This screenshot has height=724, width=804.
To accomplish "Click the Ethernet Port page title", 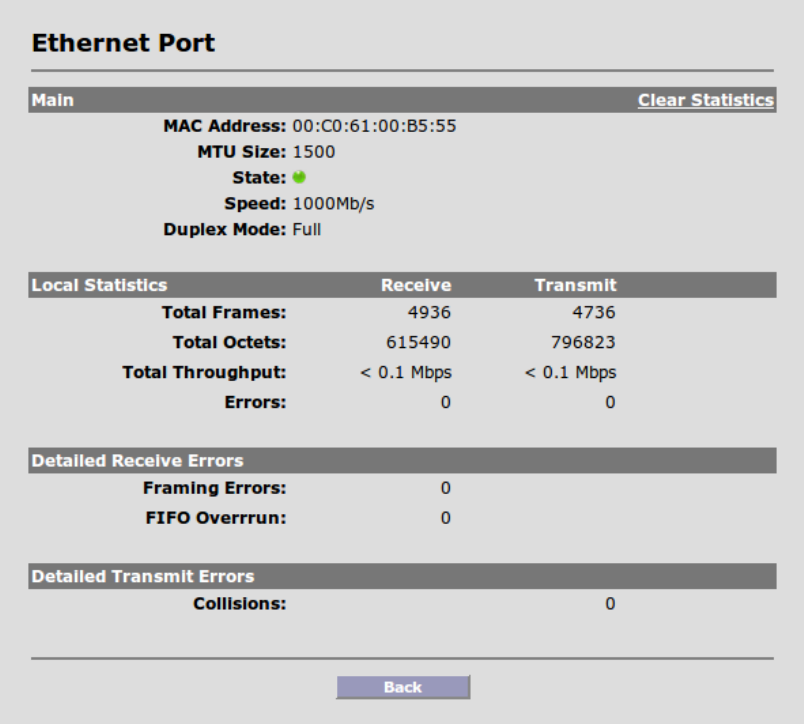I will (x=124, y=43).
